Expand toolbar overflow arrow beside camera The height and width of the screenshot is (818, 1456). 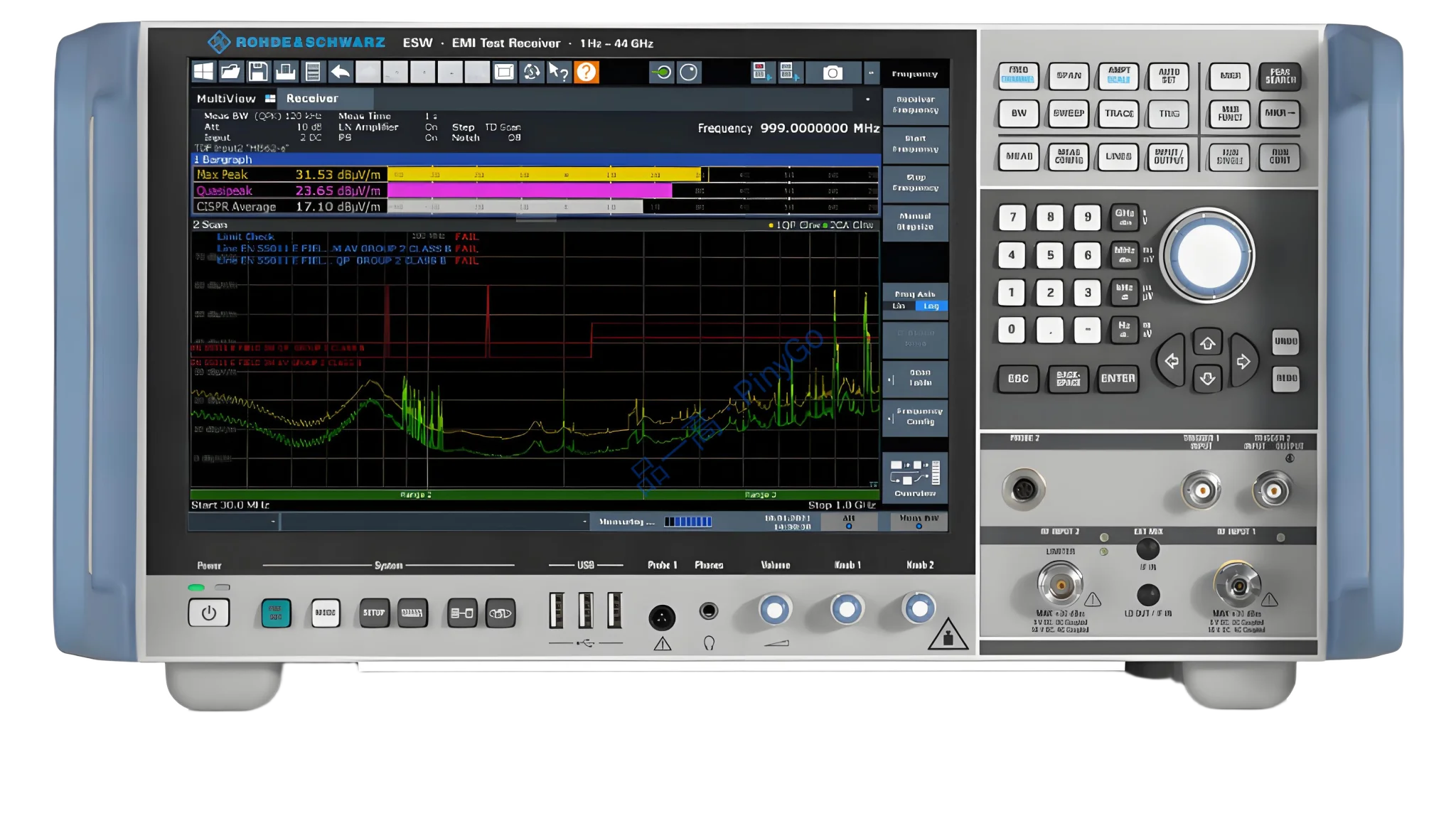tap(871, 72)
